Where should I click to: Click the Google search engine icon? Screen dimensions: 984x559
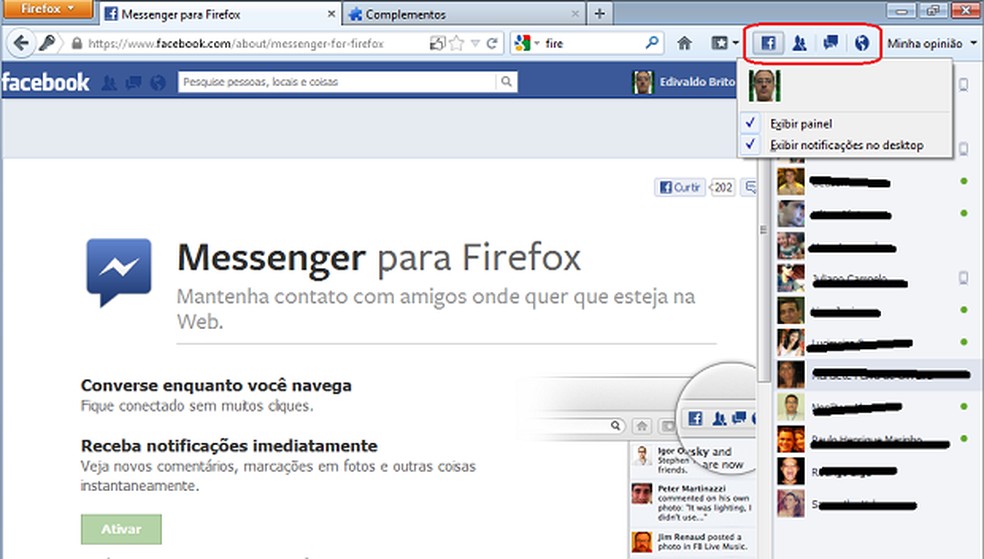(x=522, y=43)
